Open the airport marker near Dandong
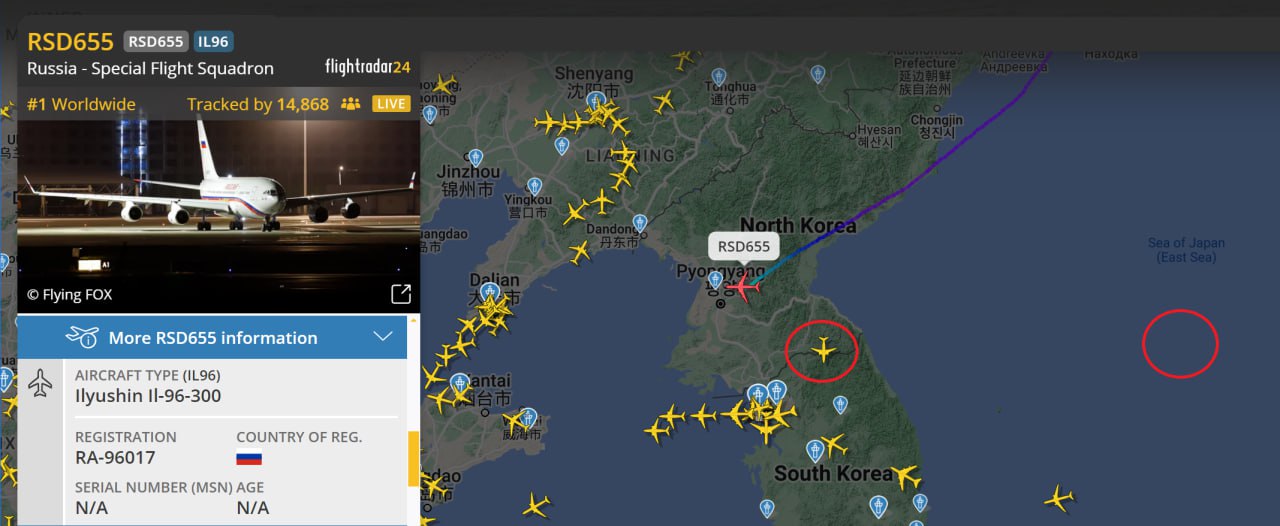Image resolution: width=1280 pixels, height=526 pixels. [640, 223]
